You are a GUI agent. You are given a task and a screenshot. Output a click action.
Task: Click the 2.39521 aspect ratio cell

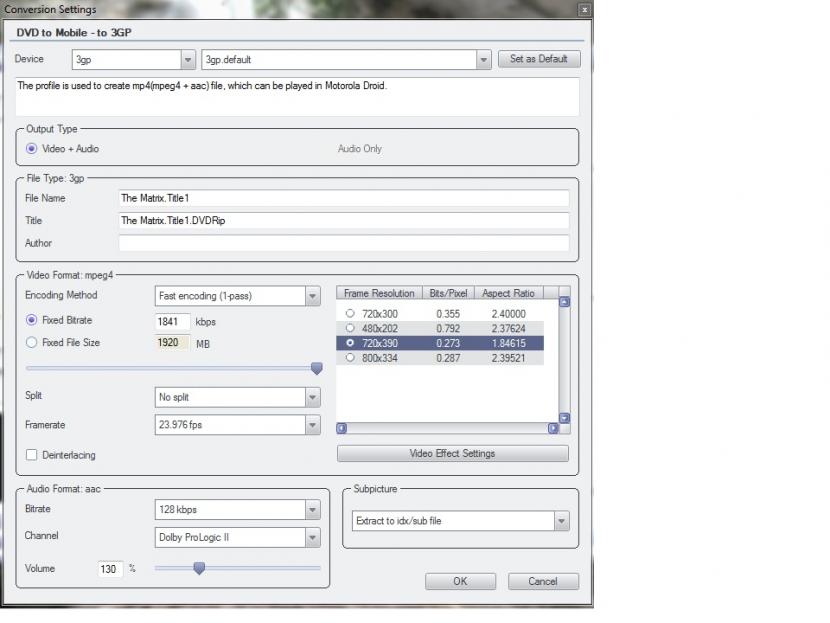click(x=509, y=358)
